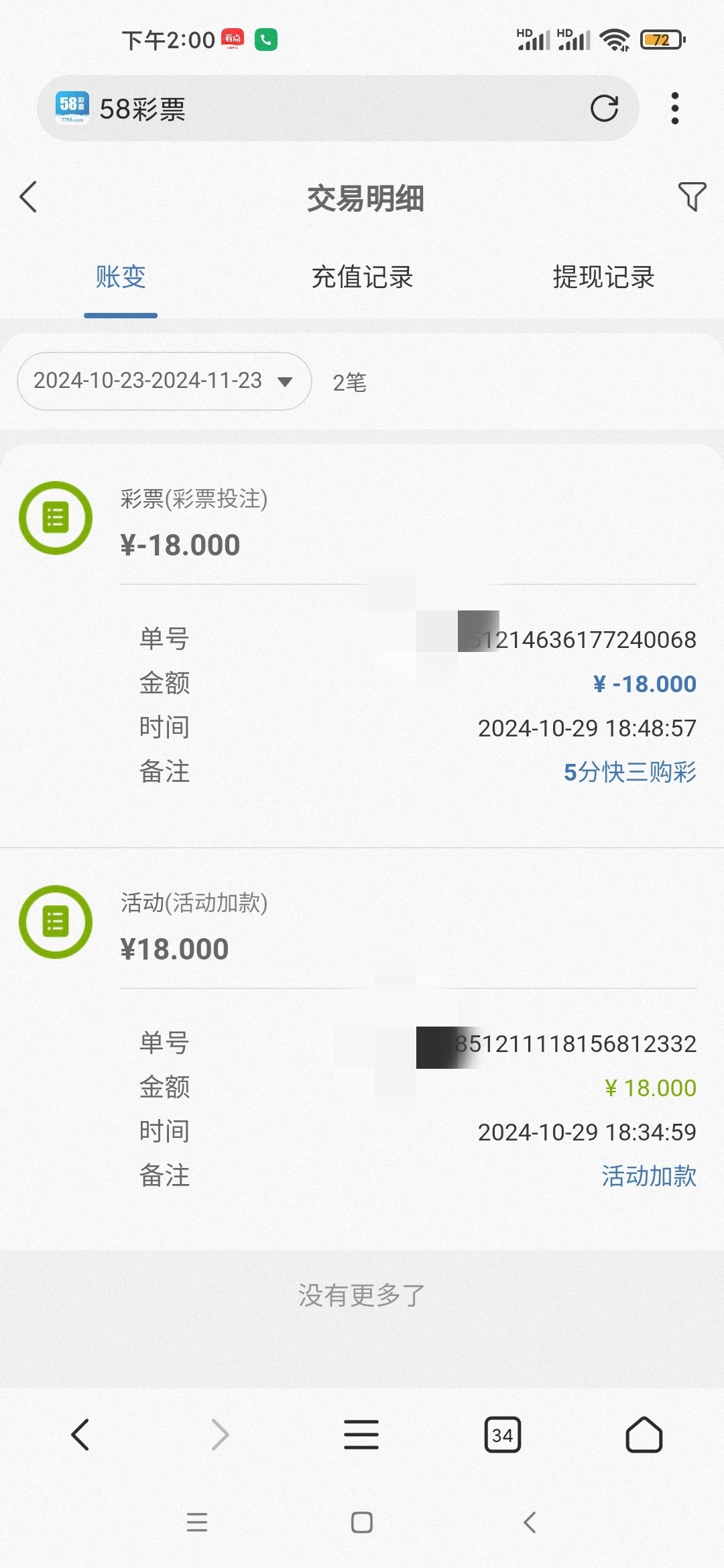Screen dimensions: 724x1568
Task: Switch to 提现记录 tab
Action: 603,277
